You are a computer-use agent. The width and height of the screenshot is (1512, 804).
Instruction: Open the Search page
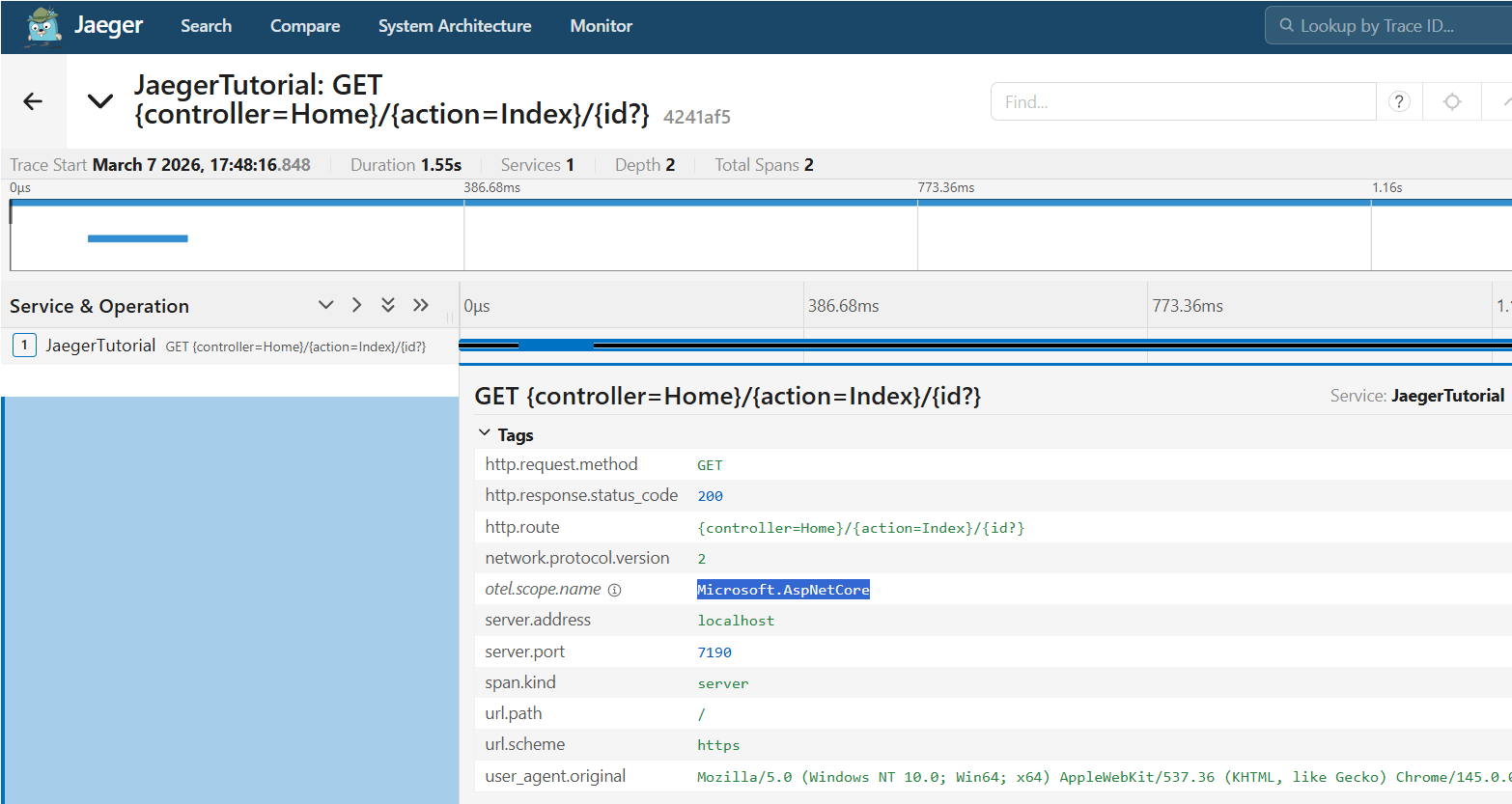[x=206, y=26]
